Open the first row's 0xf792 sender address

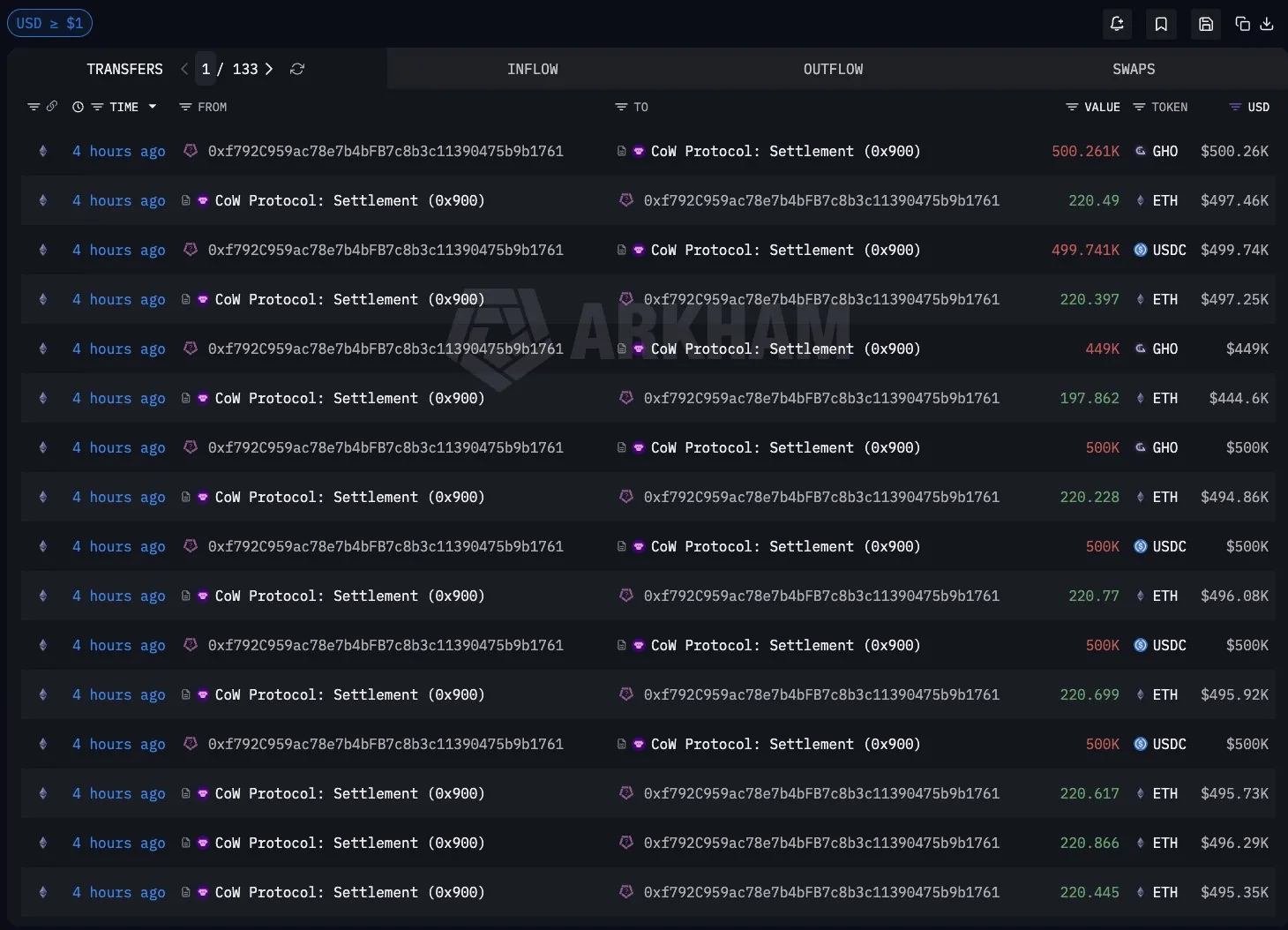(386, 151)
